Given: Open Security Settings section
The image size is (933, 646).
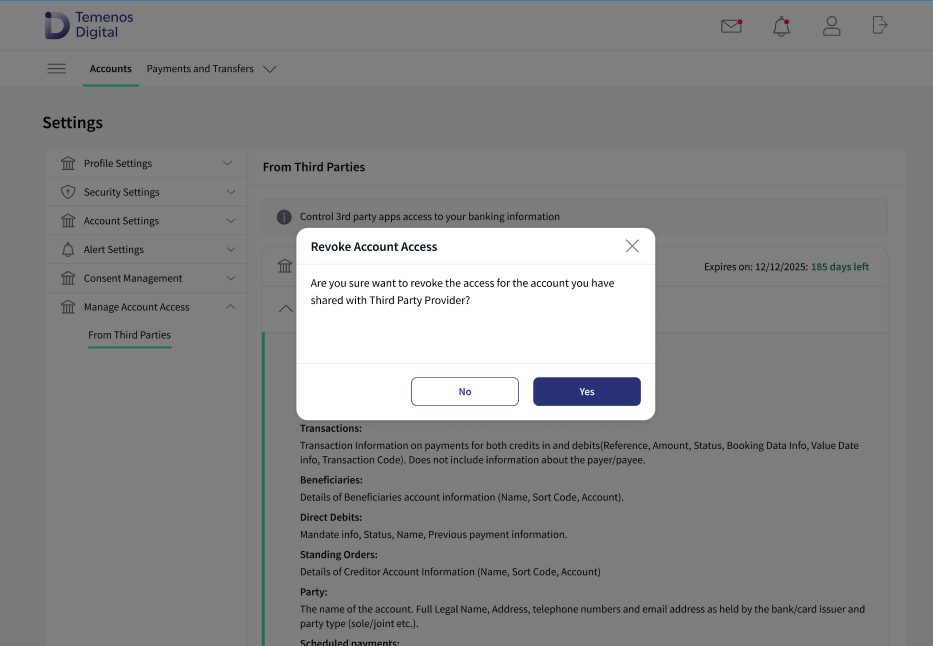Looking at the screenshot, I should coord(146,192).
